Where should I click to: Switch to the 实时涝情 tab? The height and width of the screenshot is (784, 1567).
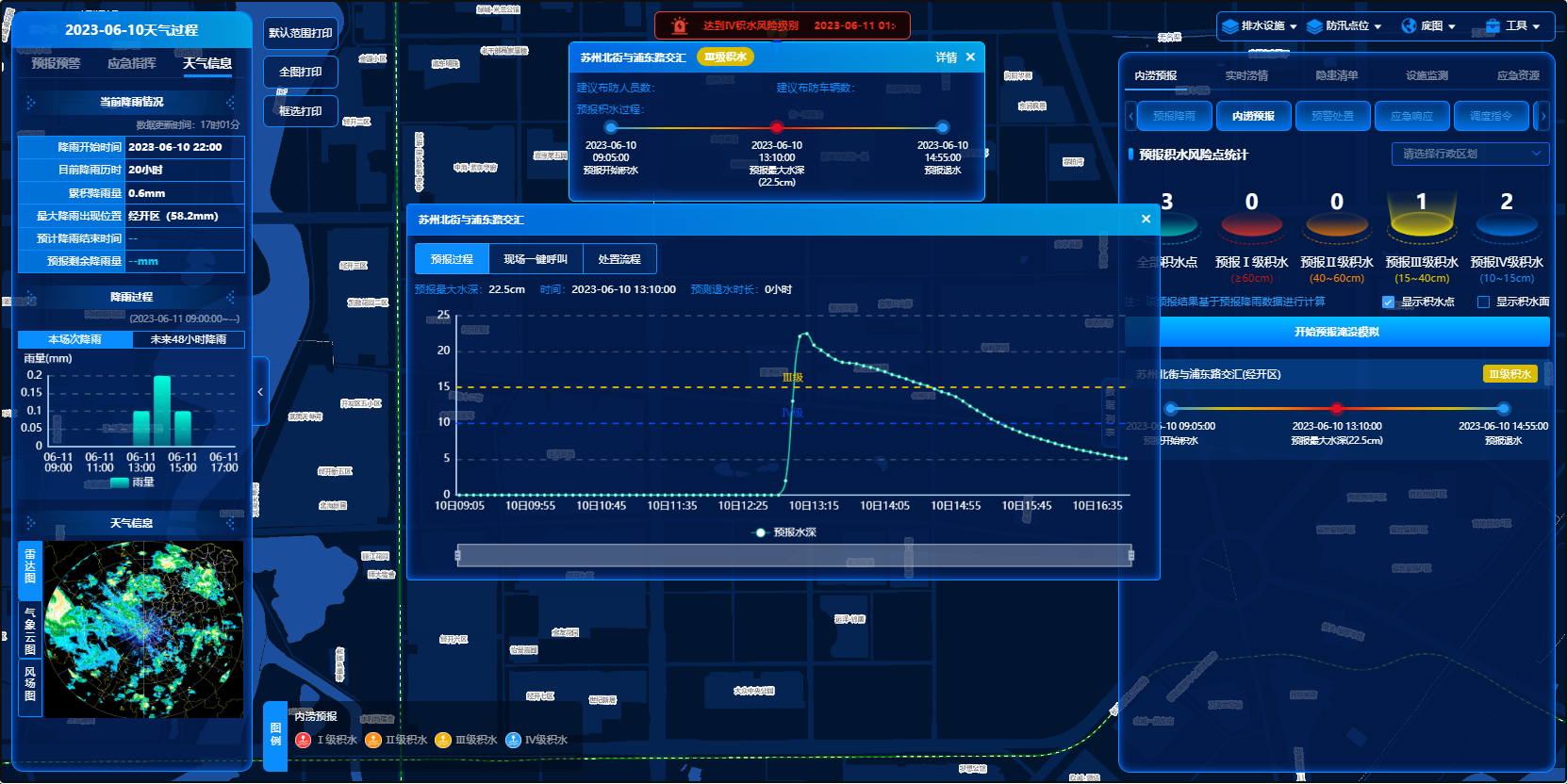pos(1245,75)
